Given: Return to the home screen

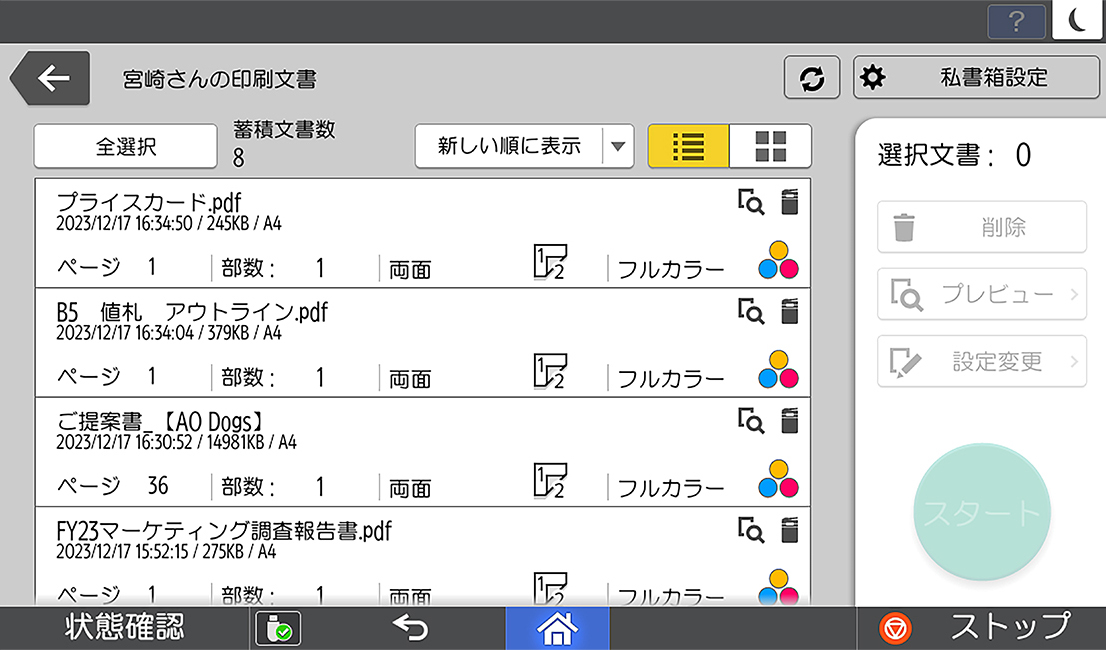Looking at the screenshot, I should click(557, 629).
